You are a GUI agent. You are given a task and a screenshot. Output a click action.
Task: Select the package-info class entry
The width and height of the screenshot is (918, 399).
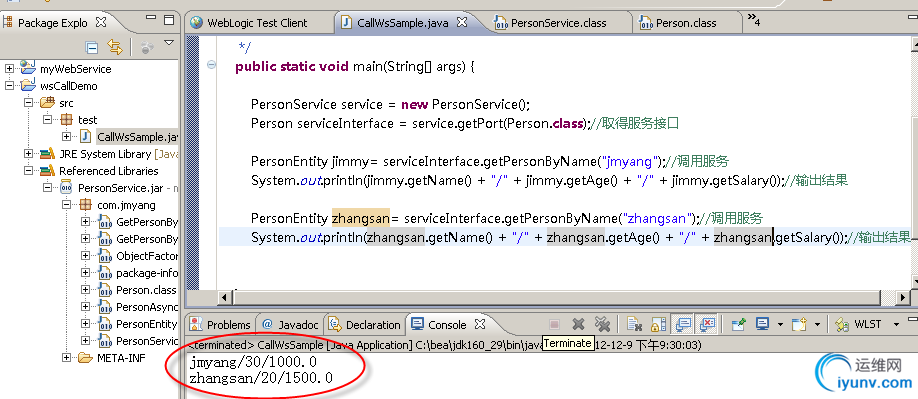(146, 273)
